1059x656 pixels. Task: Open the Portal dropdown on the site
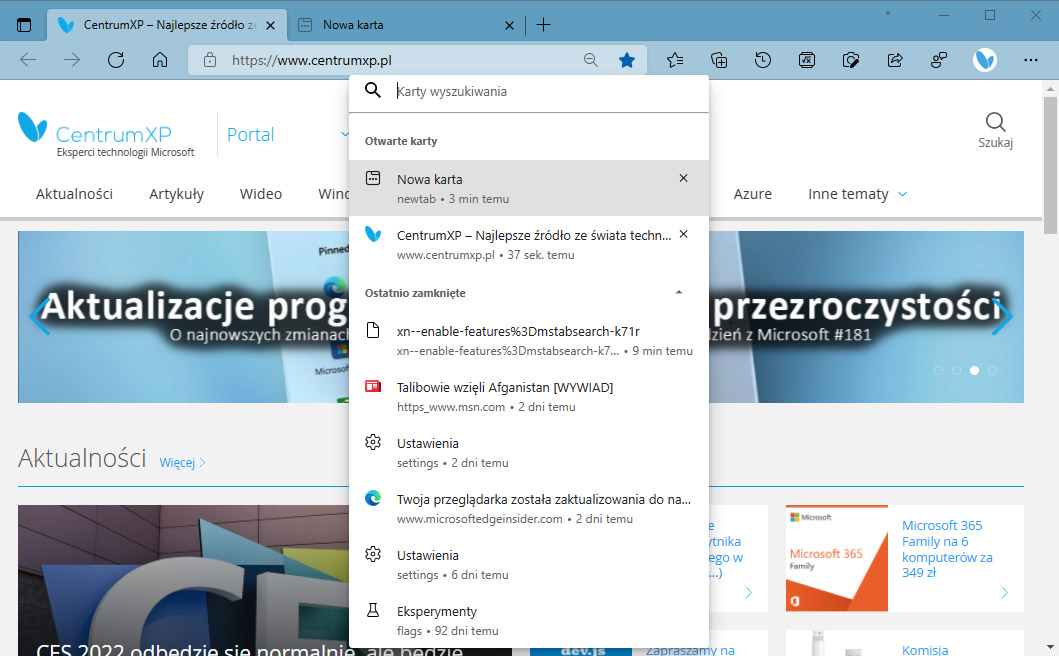tap(288, 134)
